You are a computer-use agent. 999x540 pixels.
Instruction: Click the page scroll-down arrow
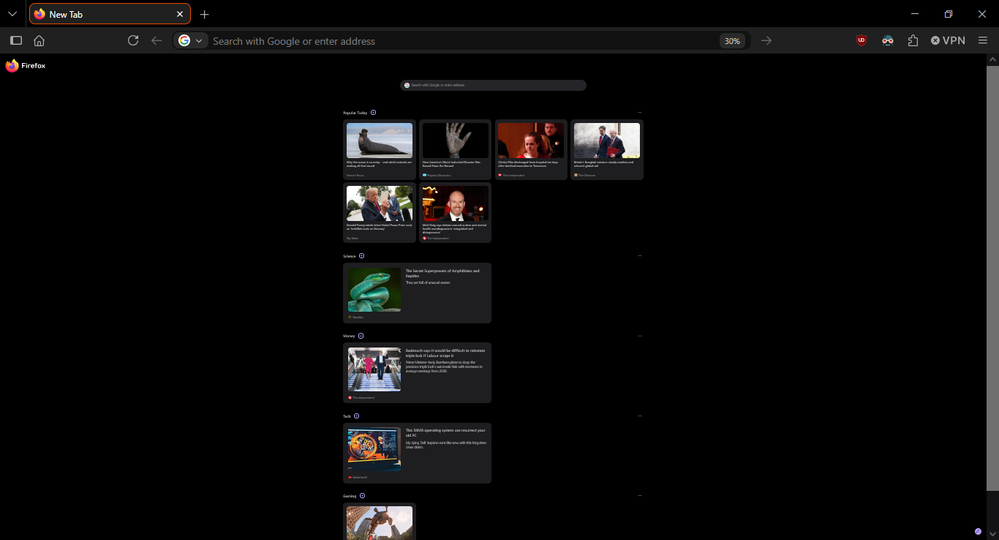[x=993, y=534]
